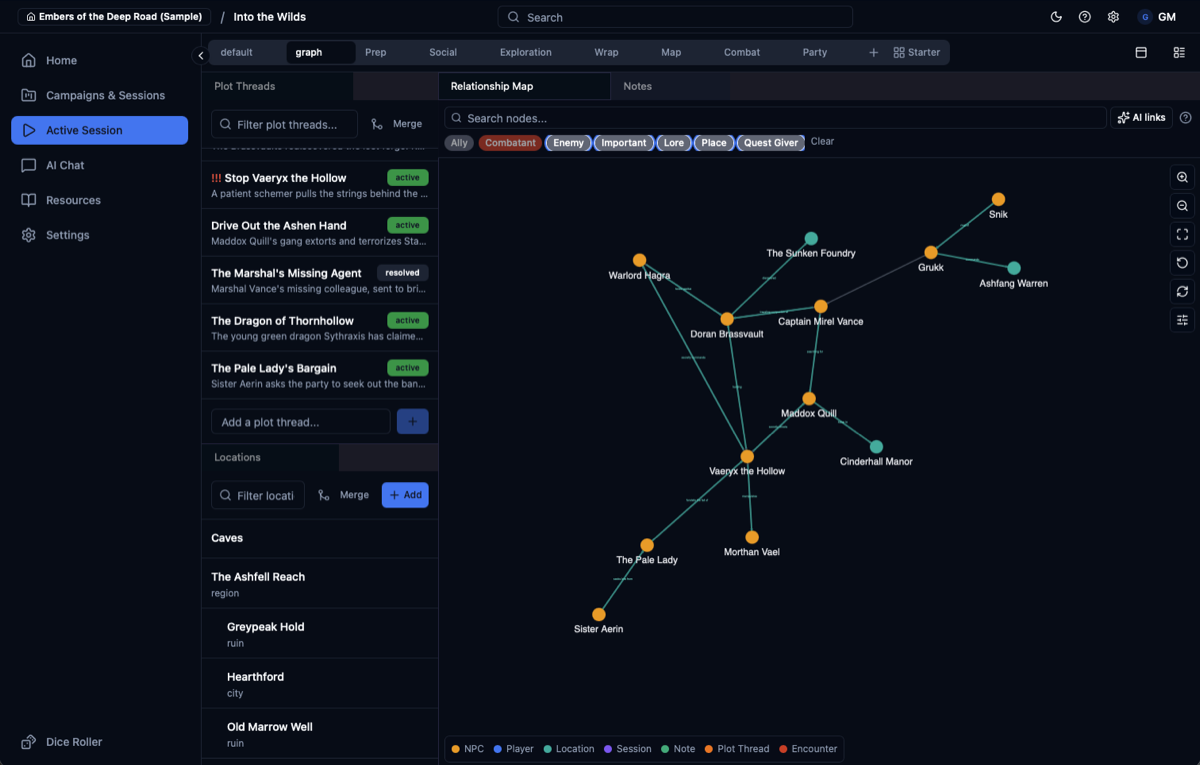Click the Filter locations field
This screenshot has width=1200, height=765.
257,495
